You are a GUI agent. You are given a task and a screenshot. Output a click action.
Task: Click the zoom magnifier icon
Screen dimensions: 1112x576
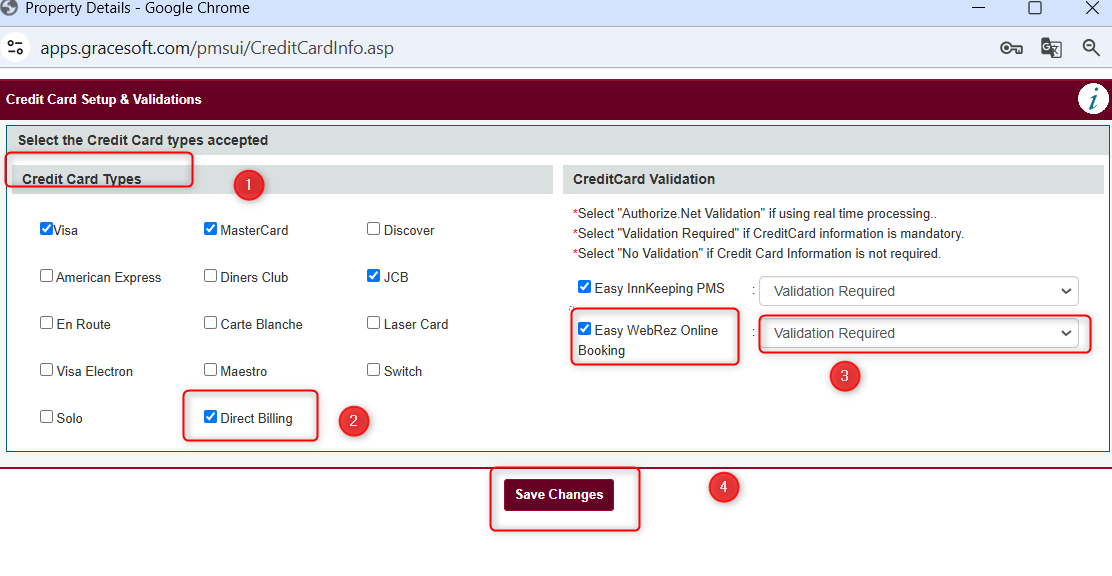tap(1092, 48)
